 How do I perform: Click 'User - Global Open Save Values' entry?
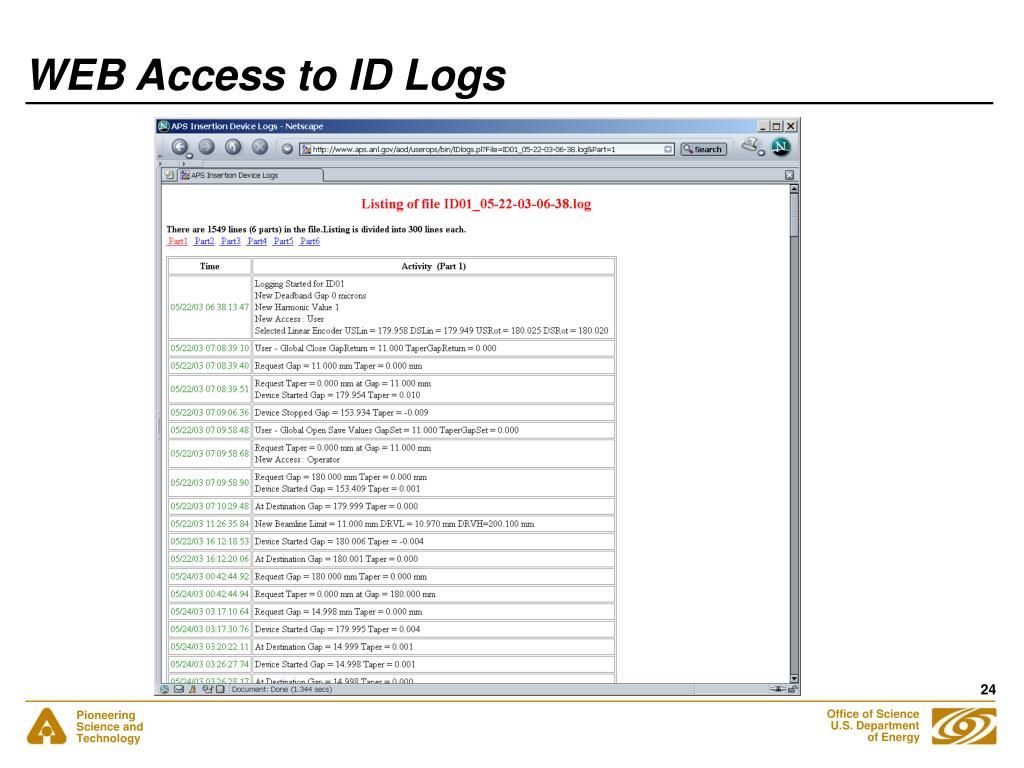[387, 430]
